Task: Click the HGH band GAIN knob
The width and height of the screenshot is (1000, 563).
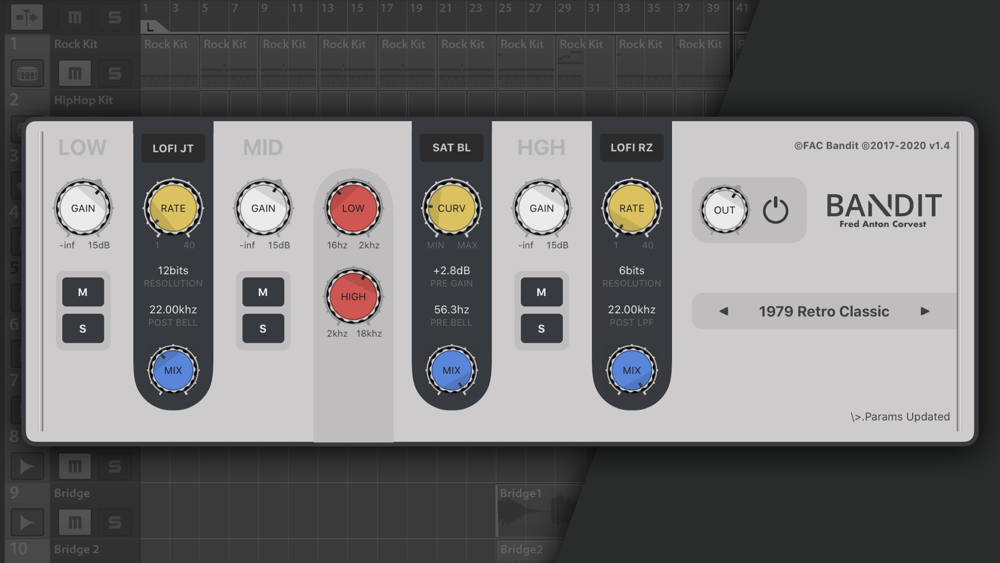Action: (x=541, y=208)
